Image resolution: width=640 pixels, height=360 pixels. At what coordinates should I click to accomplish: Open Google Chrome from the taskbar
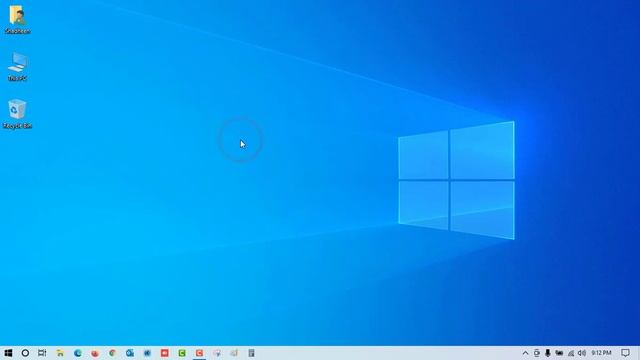point(112,353)
